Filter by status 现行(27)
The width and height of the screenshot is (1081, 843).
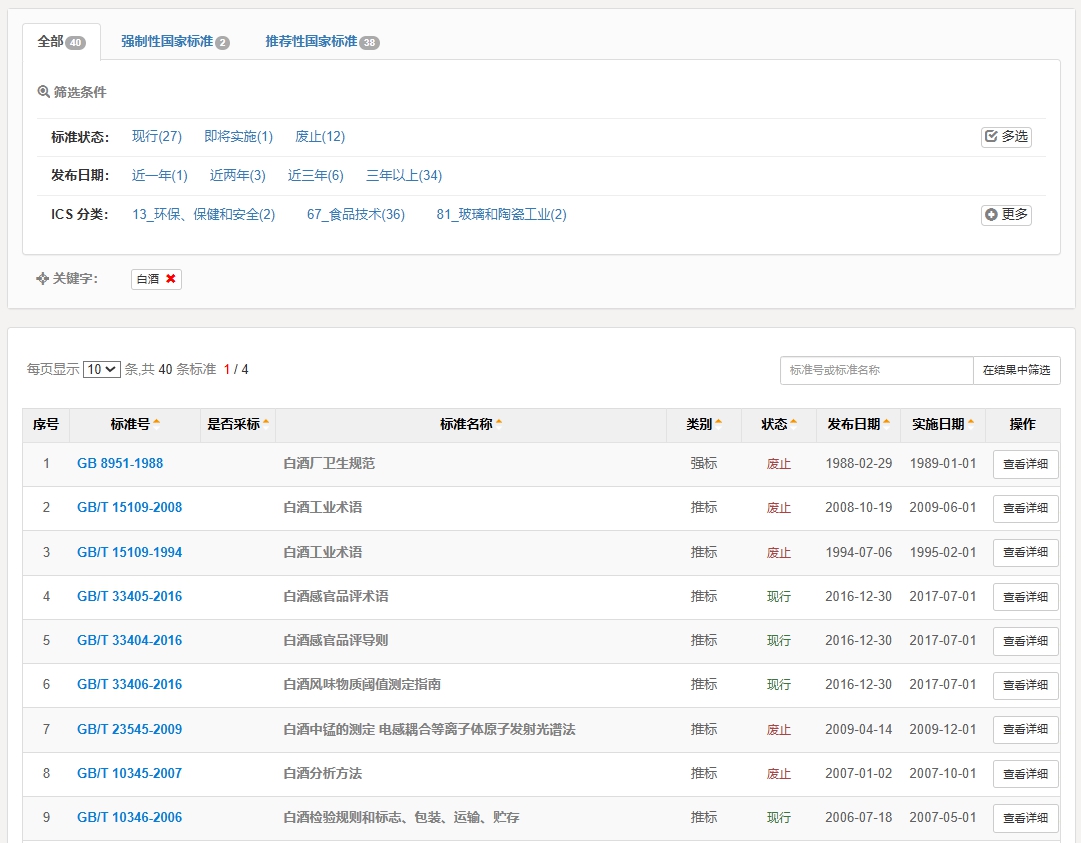(156, 136)
